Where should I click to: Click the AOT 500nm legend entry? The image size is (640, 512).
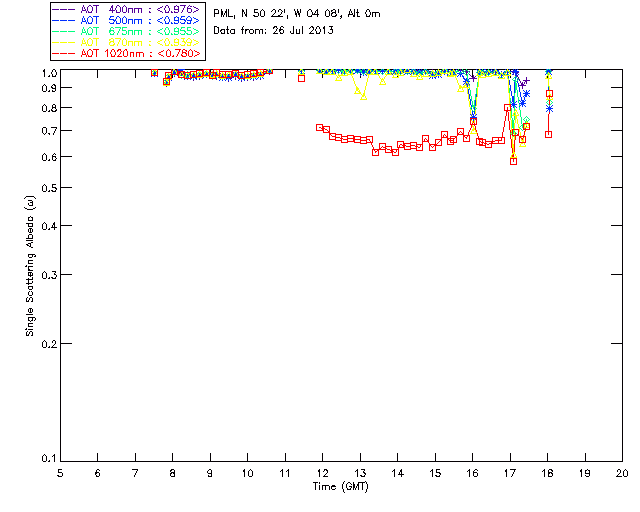[x=126, y=20]
